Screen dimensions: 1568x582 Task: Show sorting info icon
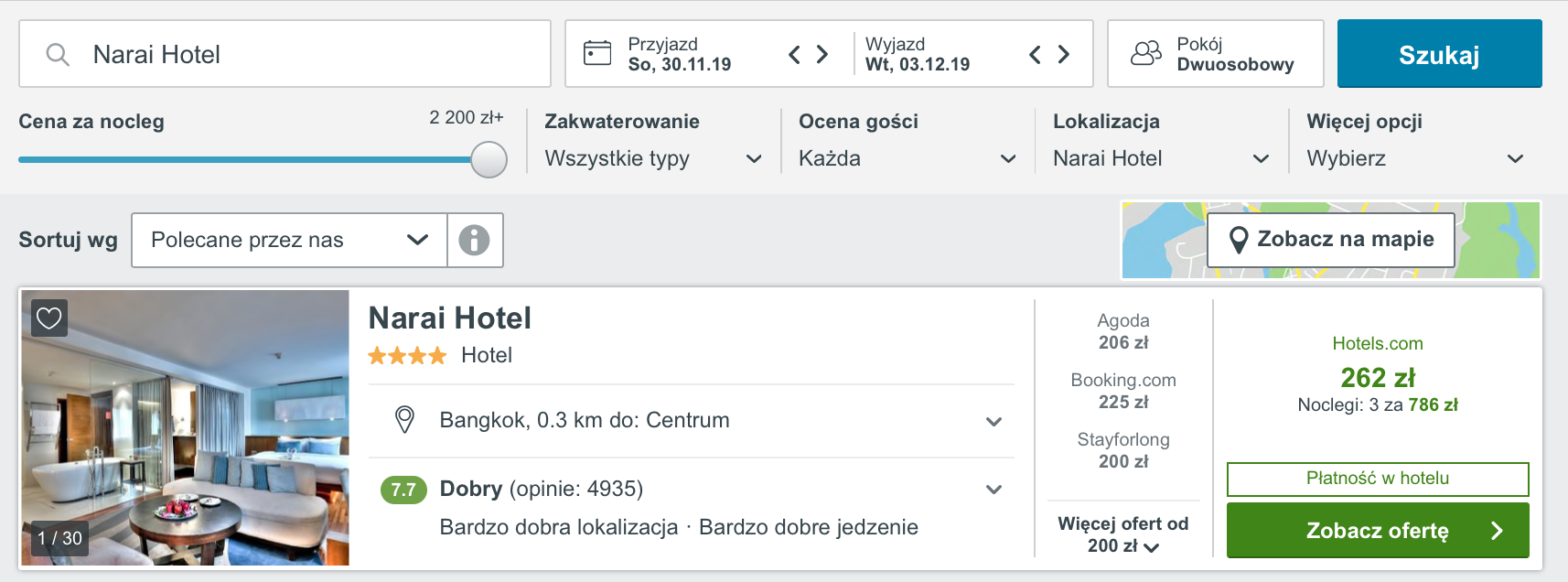click(x=474, y=241)
